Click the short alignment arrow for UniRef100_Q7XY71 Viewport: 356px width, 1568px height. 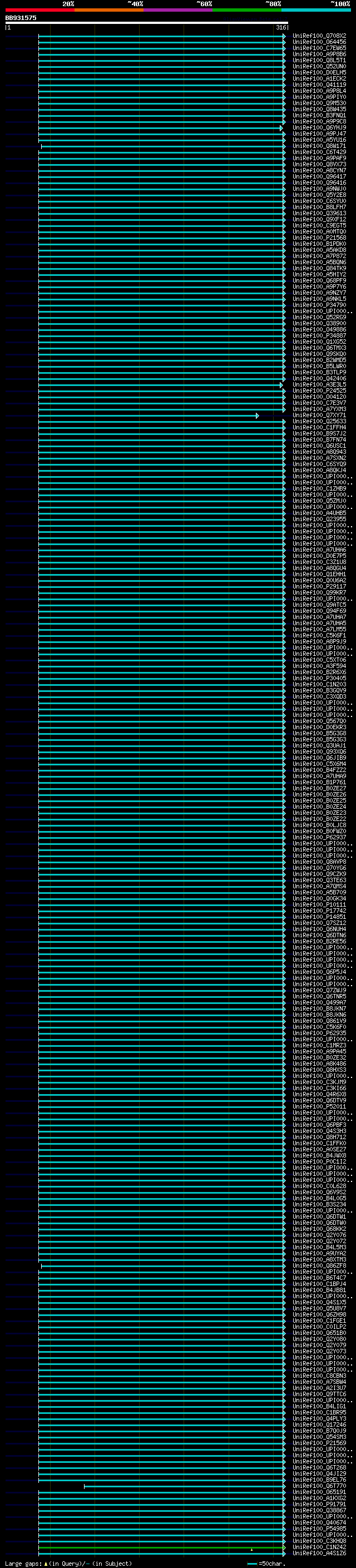148,416
